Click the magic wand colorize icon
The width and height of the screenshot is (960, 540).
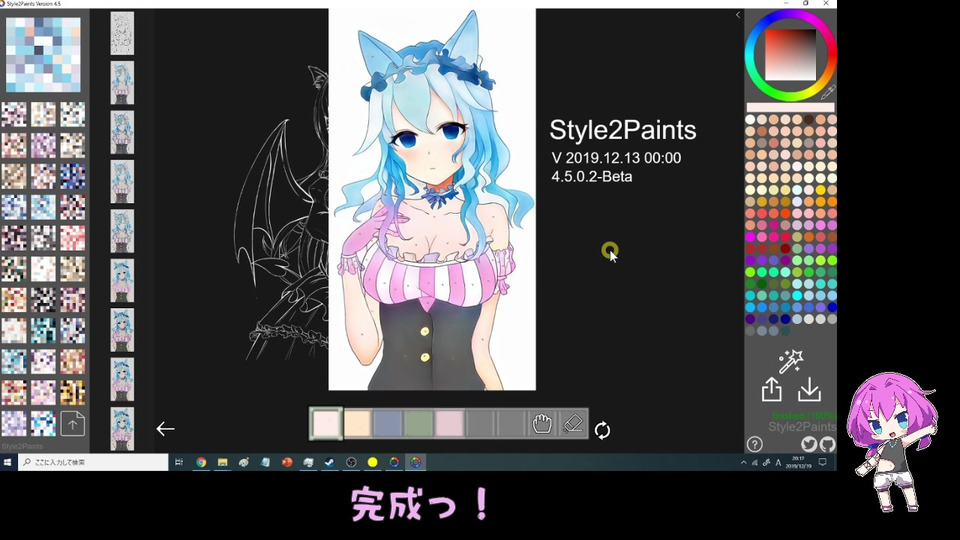point(790,361)
